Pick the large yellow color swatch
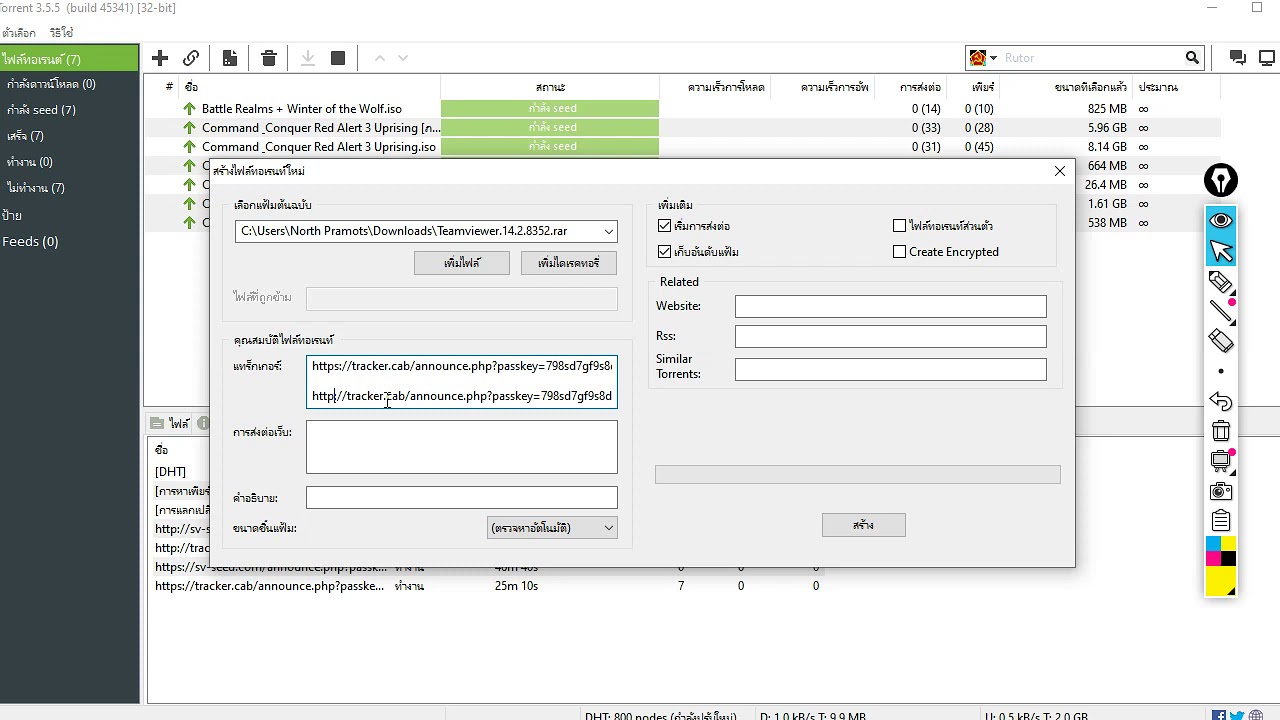This screenshot has height=720, width=1280. point(1221,581)
